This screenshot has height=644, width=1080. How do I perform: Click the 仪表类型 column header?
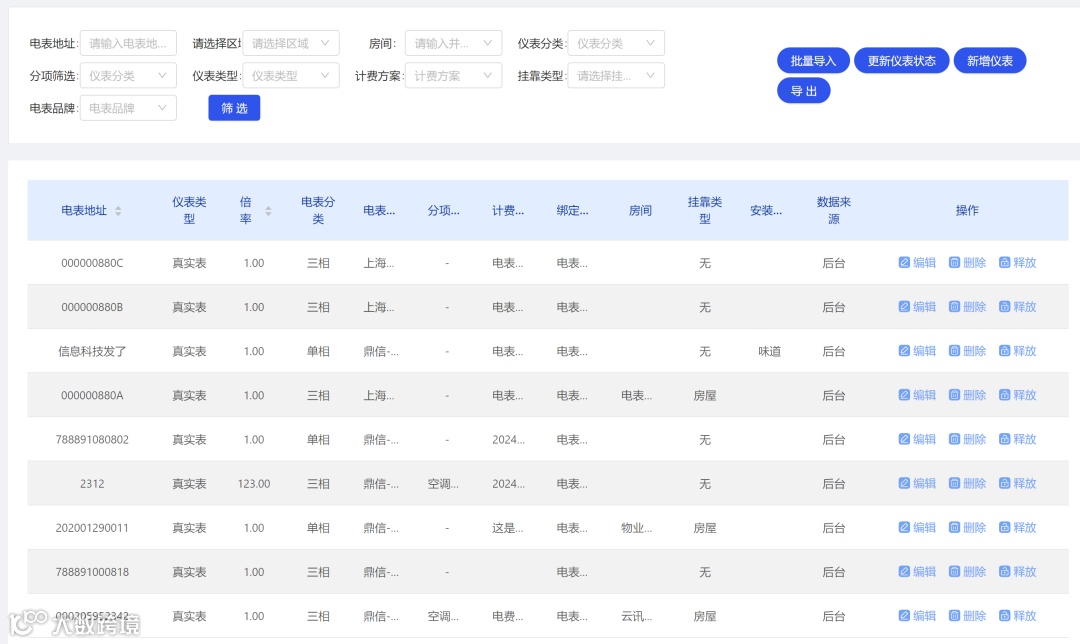189,210
